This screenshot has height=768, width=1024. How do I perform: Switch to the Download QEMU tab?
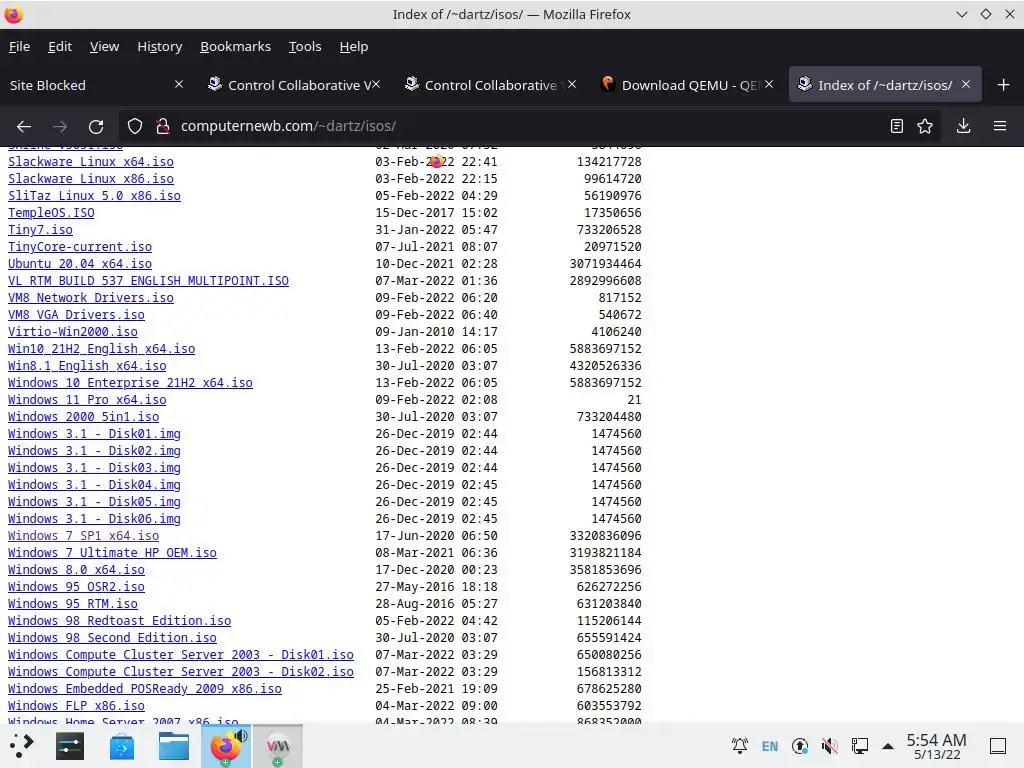pos(687,84)
